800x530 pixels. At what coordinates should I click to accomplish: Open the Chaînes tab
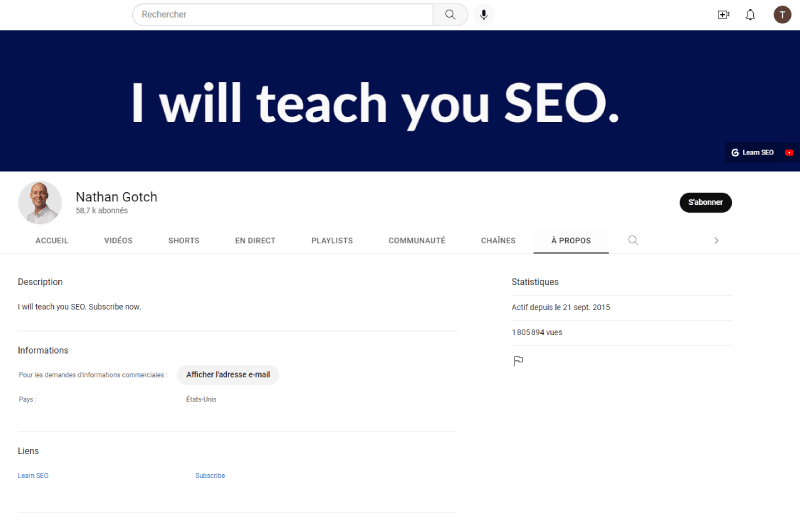pyautogui.click(x=498, y=240)
